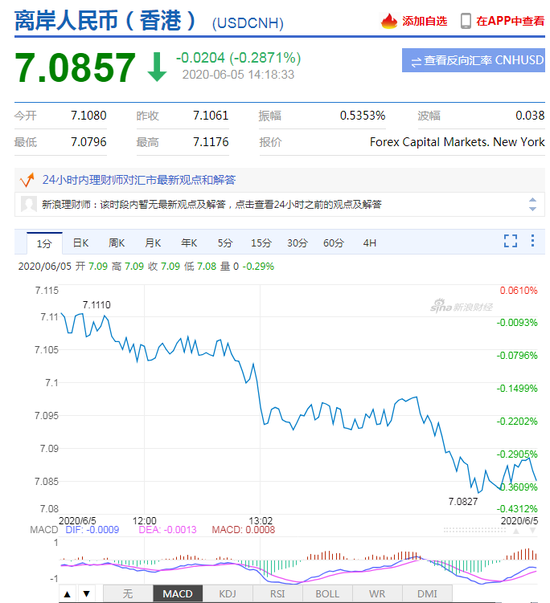Click the 最高 value 7.1176

tap(211, 142)
